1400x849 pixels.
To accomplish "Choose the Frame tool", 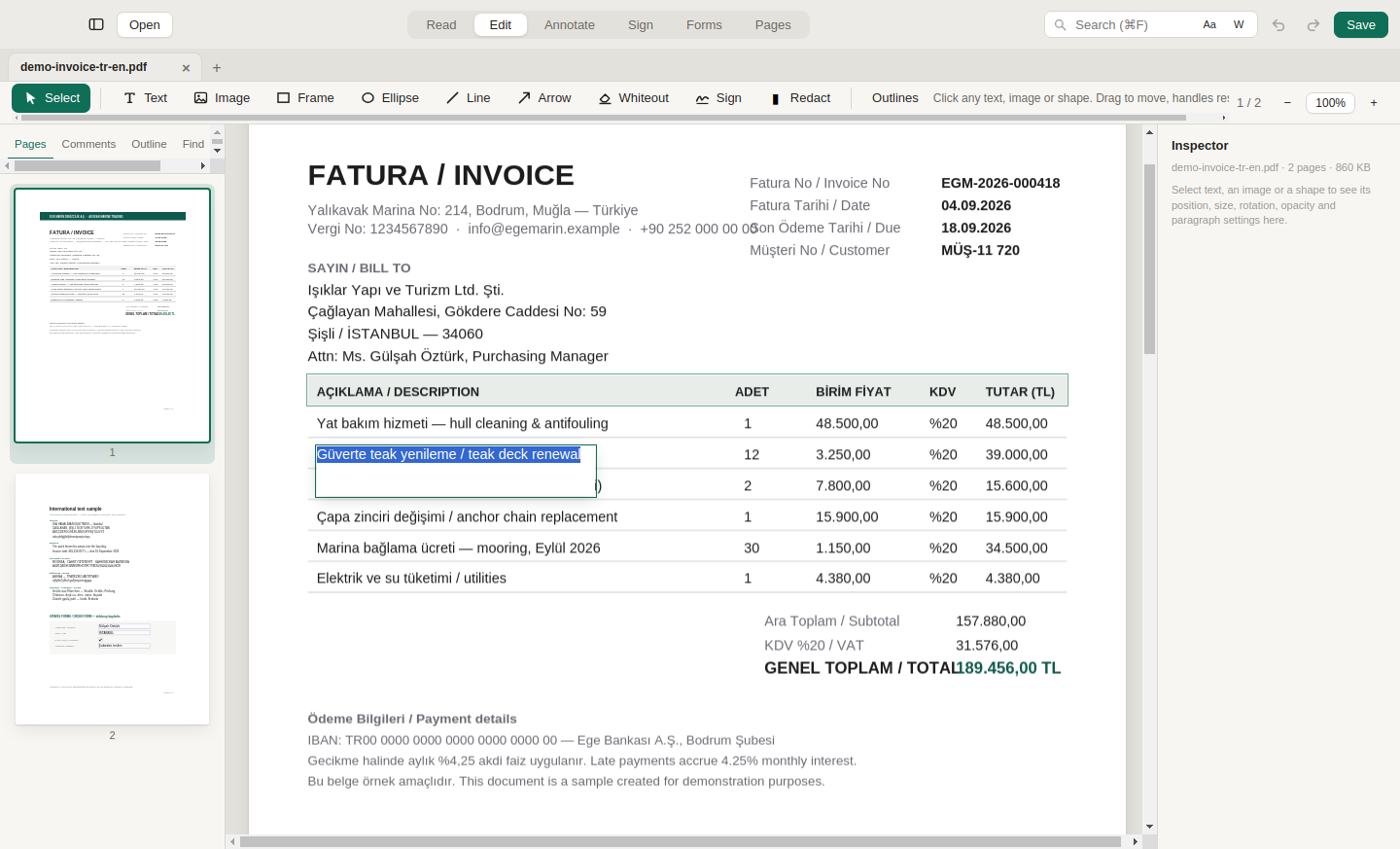I will coord(305,98).
